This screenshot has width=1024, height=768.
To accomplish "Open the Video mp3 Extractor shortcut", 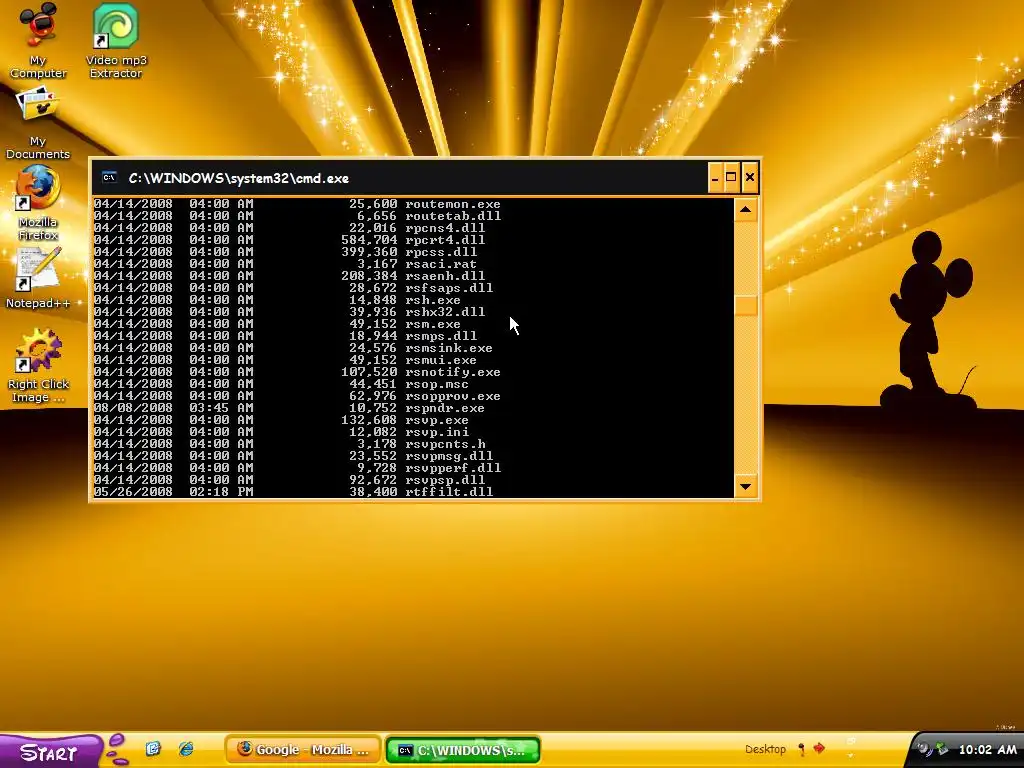I will click(116, 39).
